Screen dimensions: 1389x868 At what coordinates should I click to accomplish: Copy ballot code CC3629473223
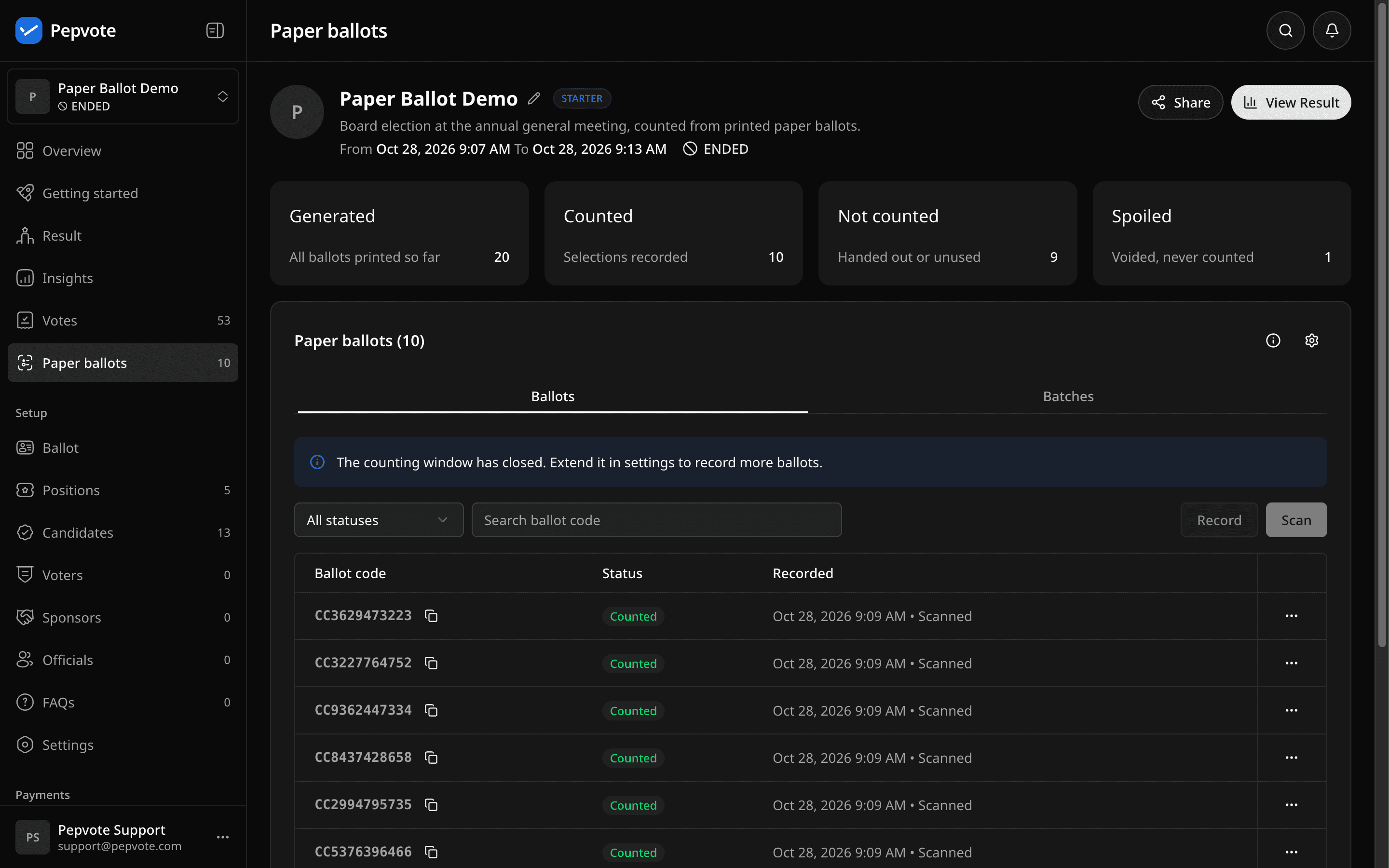[x=431, y=615]
